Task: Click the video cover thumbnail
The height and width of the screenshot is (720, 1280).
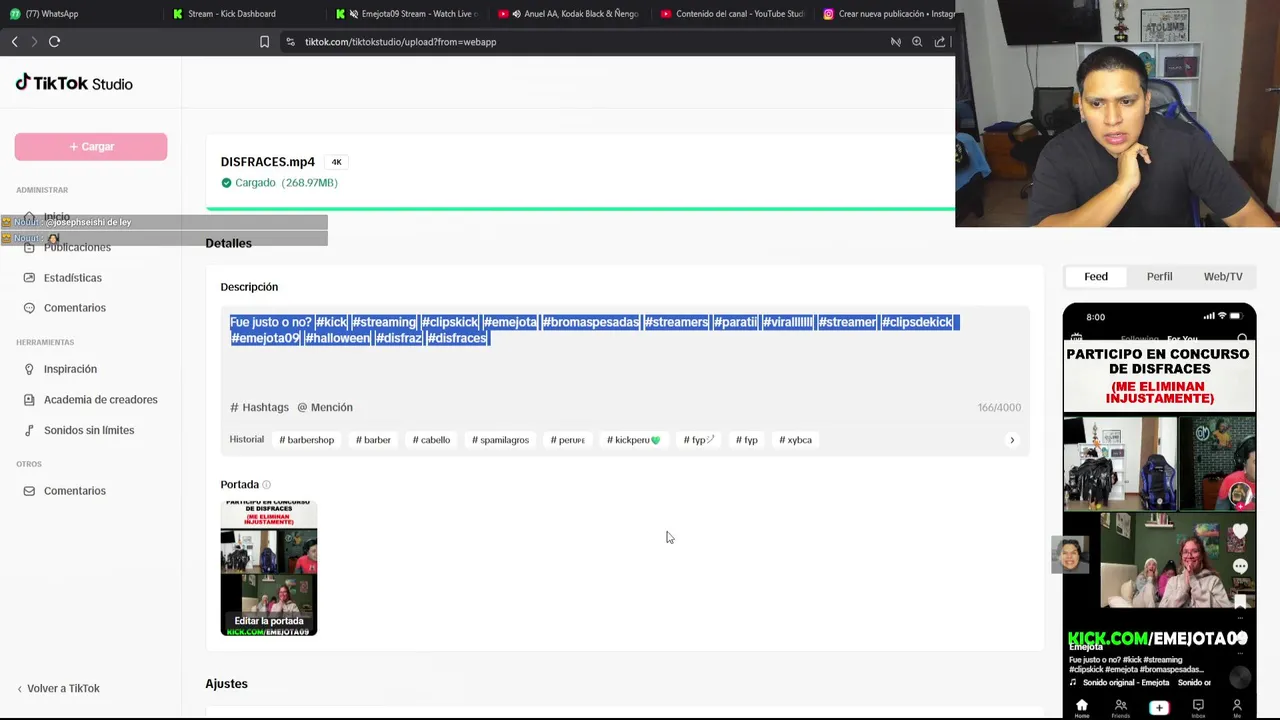Action: pos(269,568)
